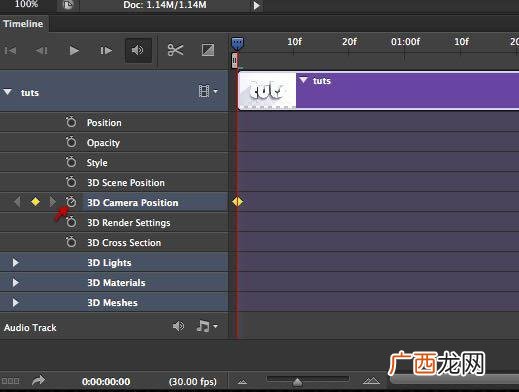Toggle keyframe diamond for 3D Camera Position

click(35, 202)
